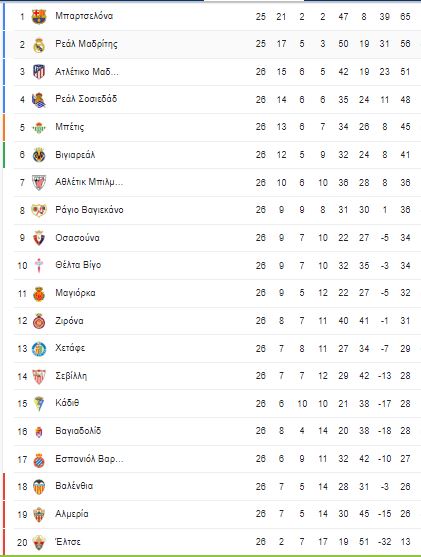This screenshot has height=557, width=421.
Task: Click the yellow Villarreal crest icon
Action: click(39, 155)
